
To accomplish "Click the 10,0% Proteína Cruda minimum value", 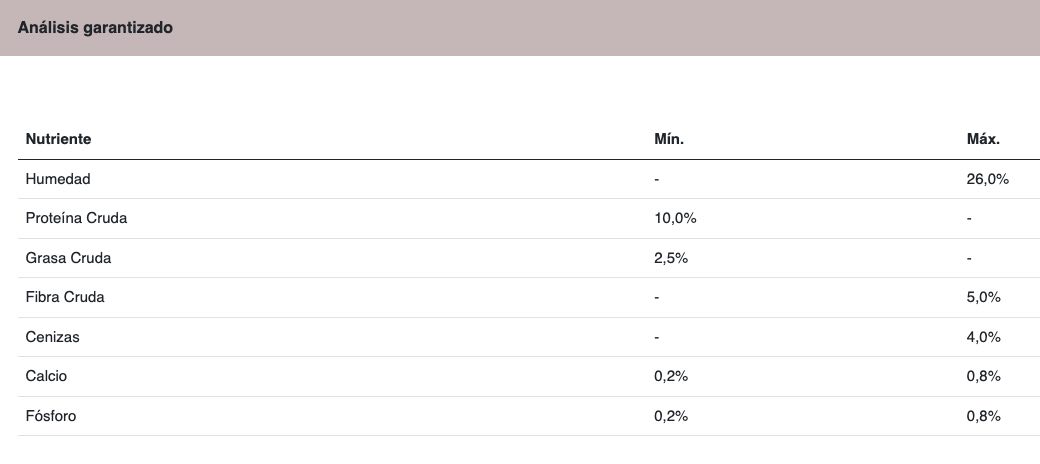I will click(675, 218).
